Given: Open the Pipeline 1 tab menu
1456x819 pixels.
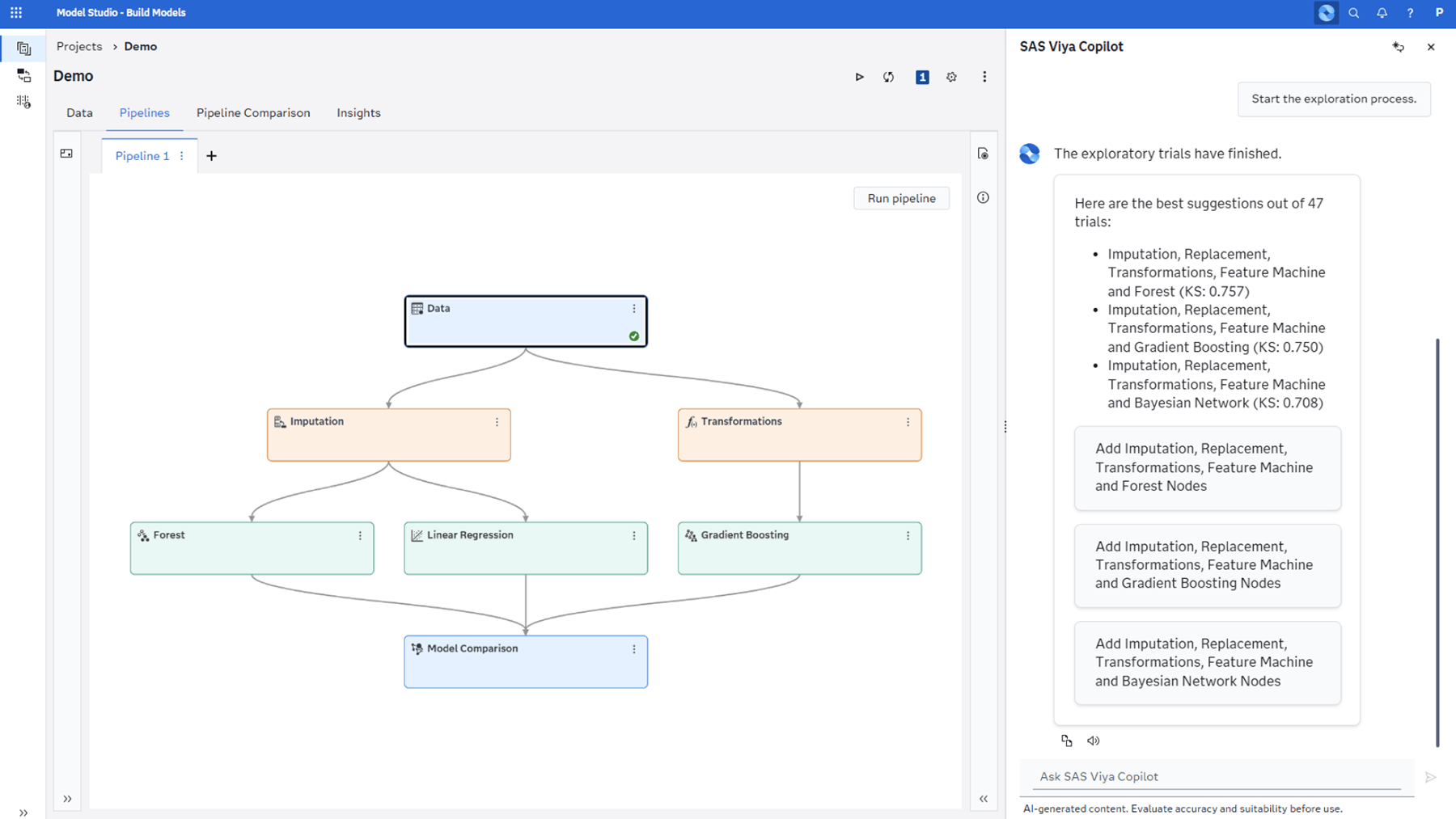Looking at the screenshot, I should tap(182, 155).
